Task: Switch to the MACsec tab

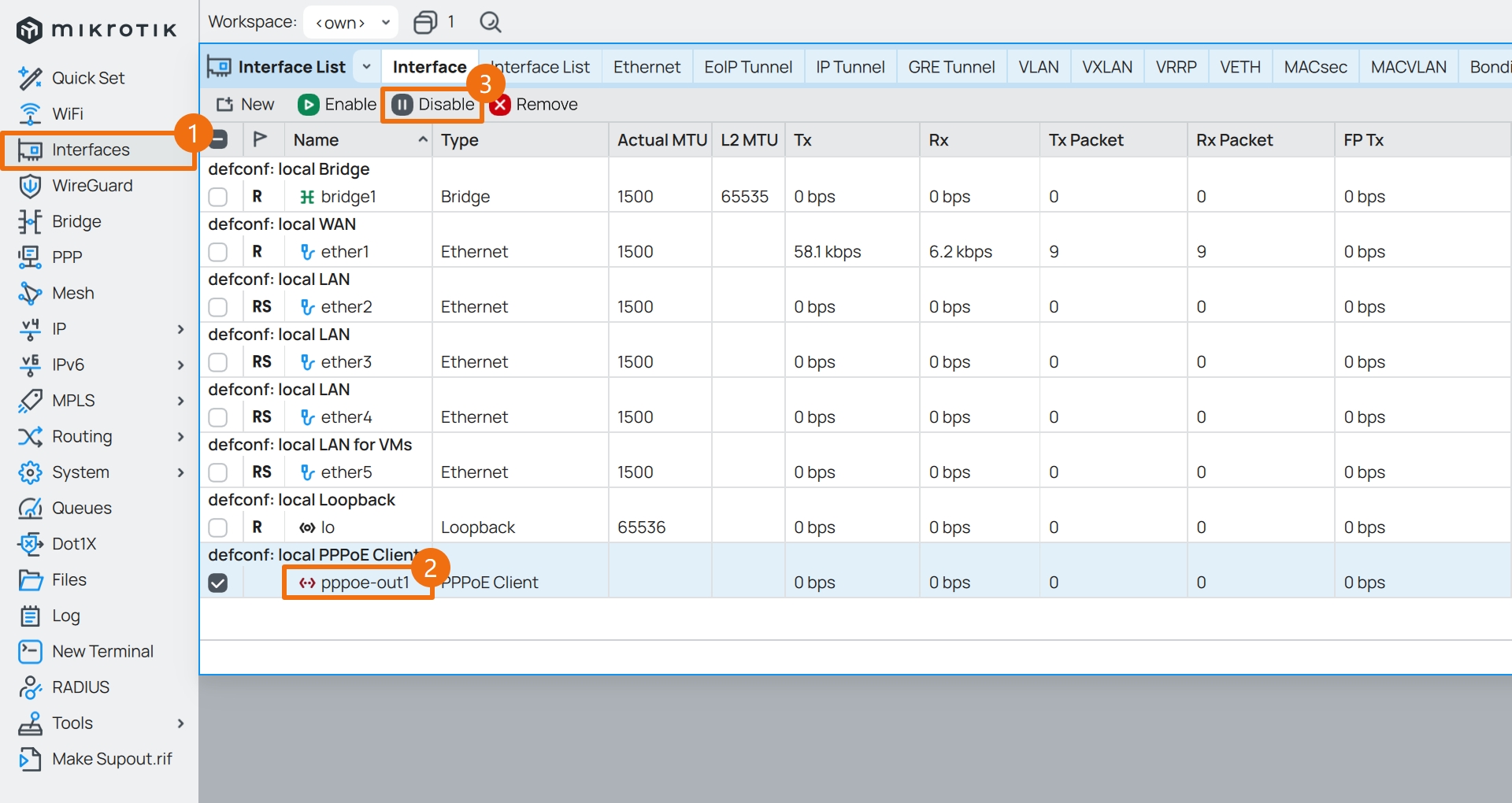Action: tap(1315, 67)
